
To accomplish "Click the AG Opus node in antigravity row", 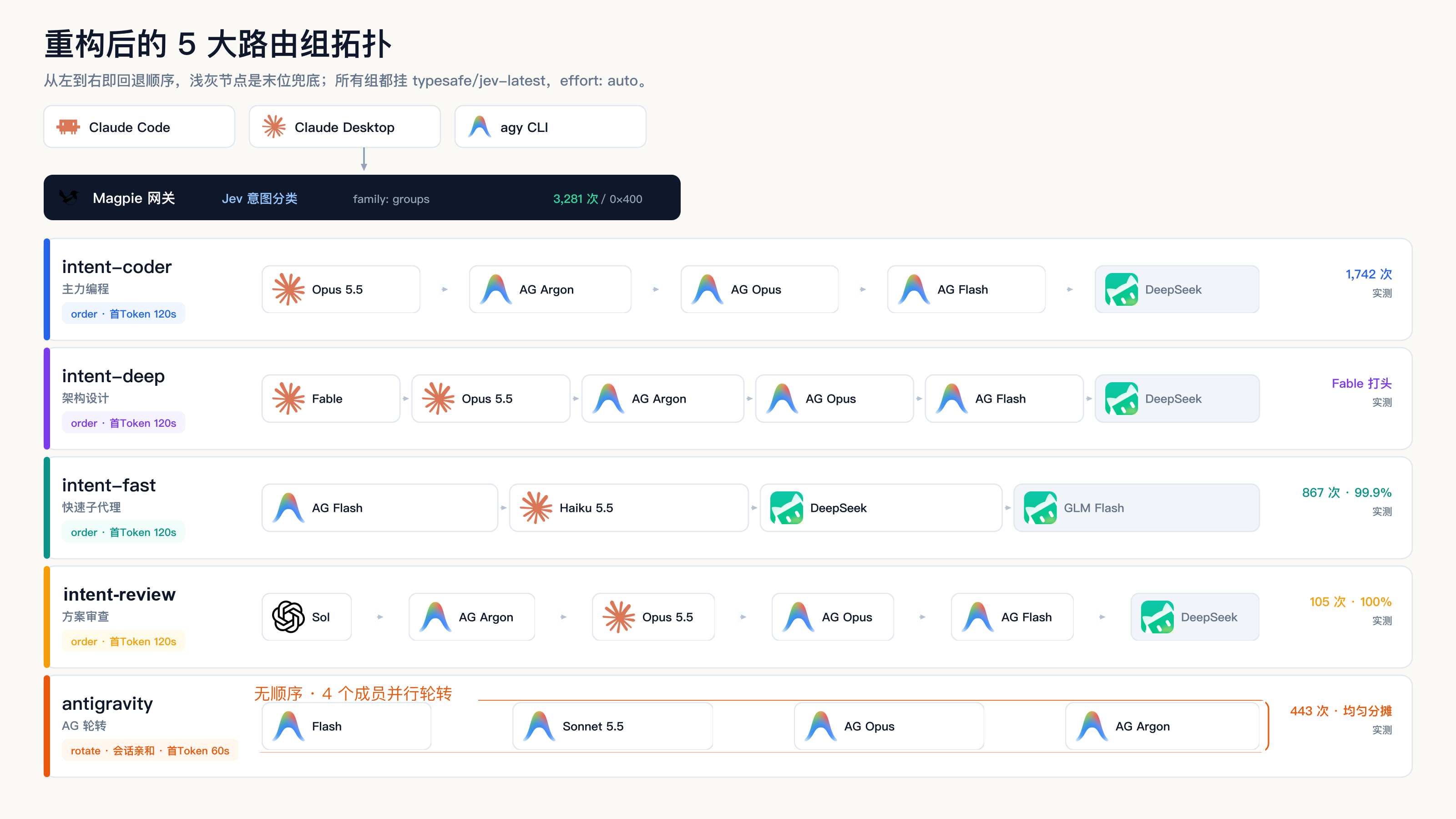I will (889, 726).
